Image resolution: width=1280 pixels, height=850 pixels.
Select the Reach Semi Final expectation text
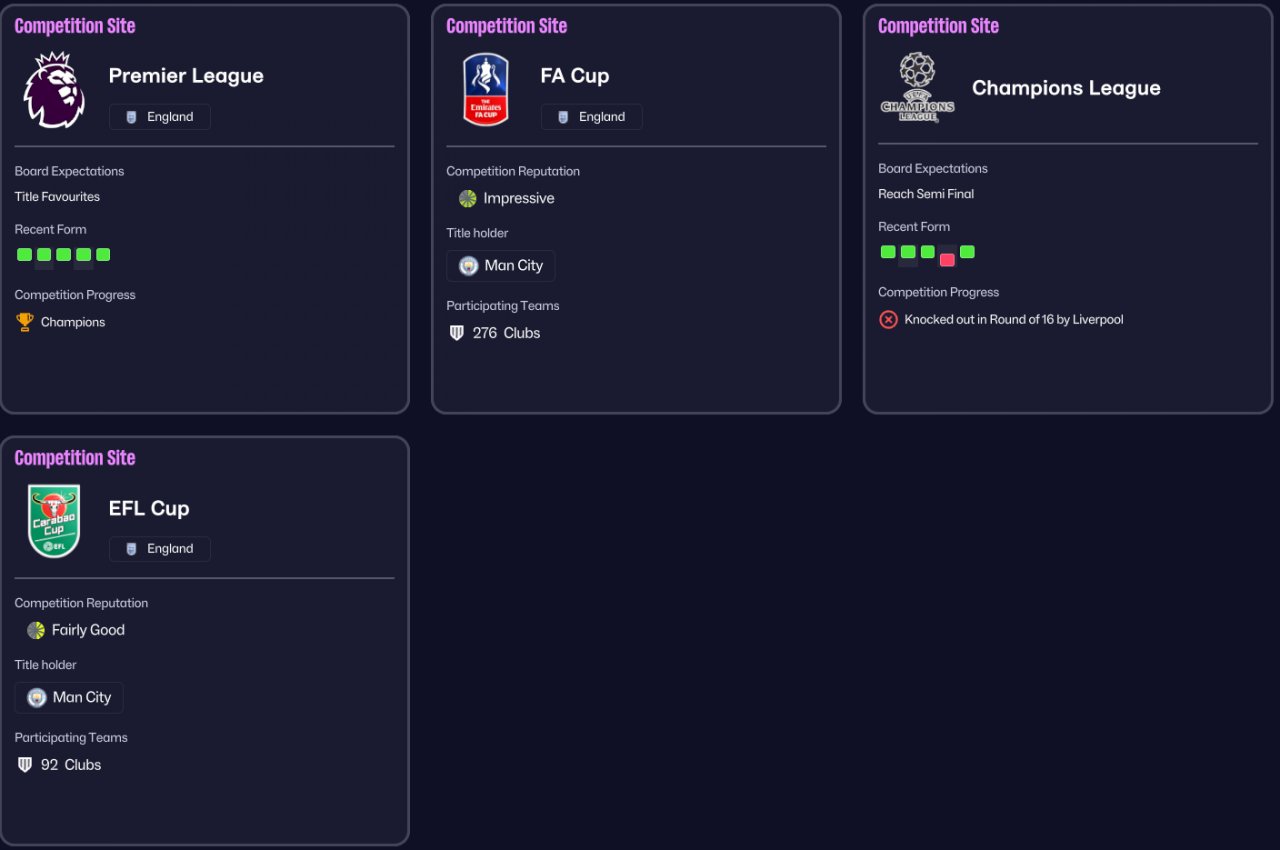tap(926, 194)
